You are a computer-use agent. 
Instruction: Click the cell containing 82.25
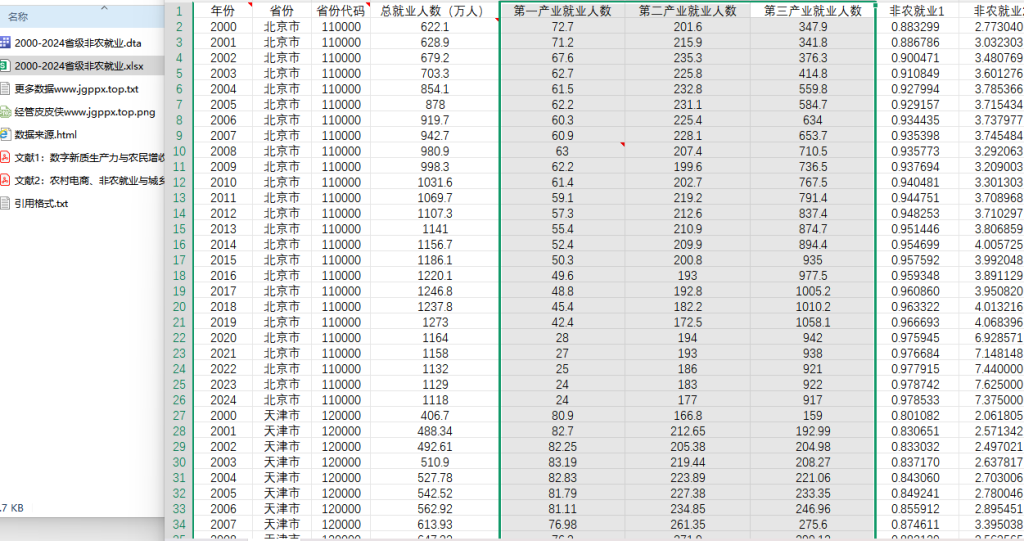pyautogui.click(x=562, y=446)
